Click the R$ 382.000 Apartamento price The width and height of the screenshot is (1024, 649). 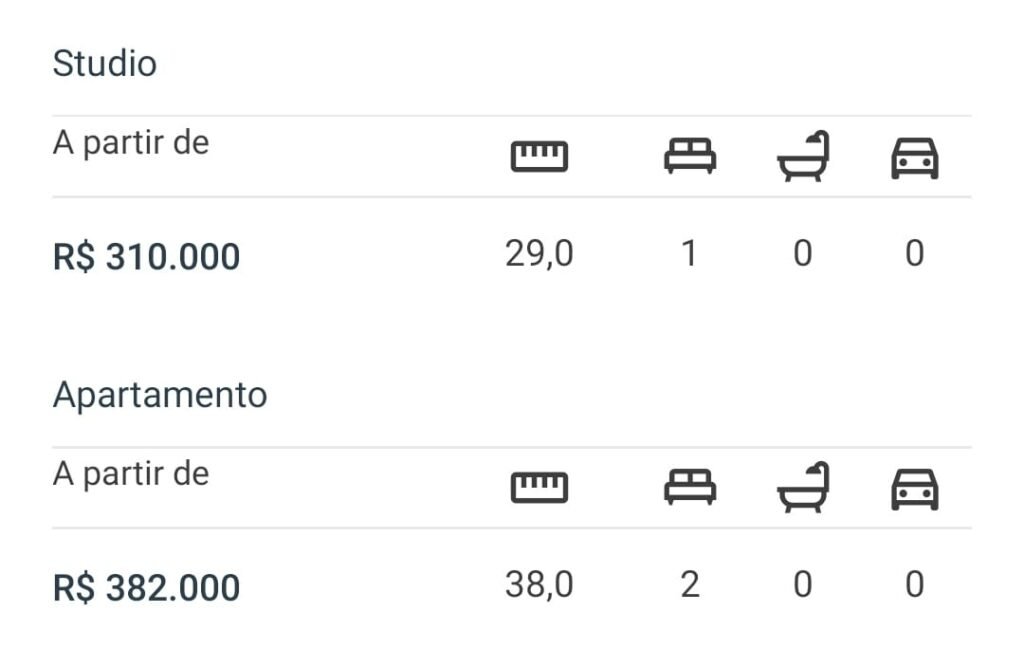point(146,588)
